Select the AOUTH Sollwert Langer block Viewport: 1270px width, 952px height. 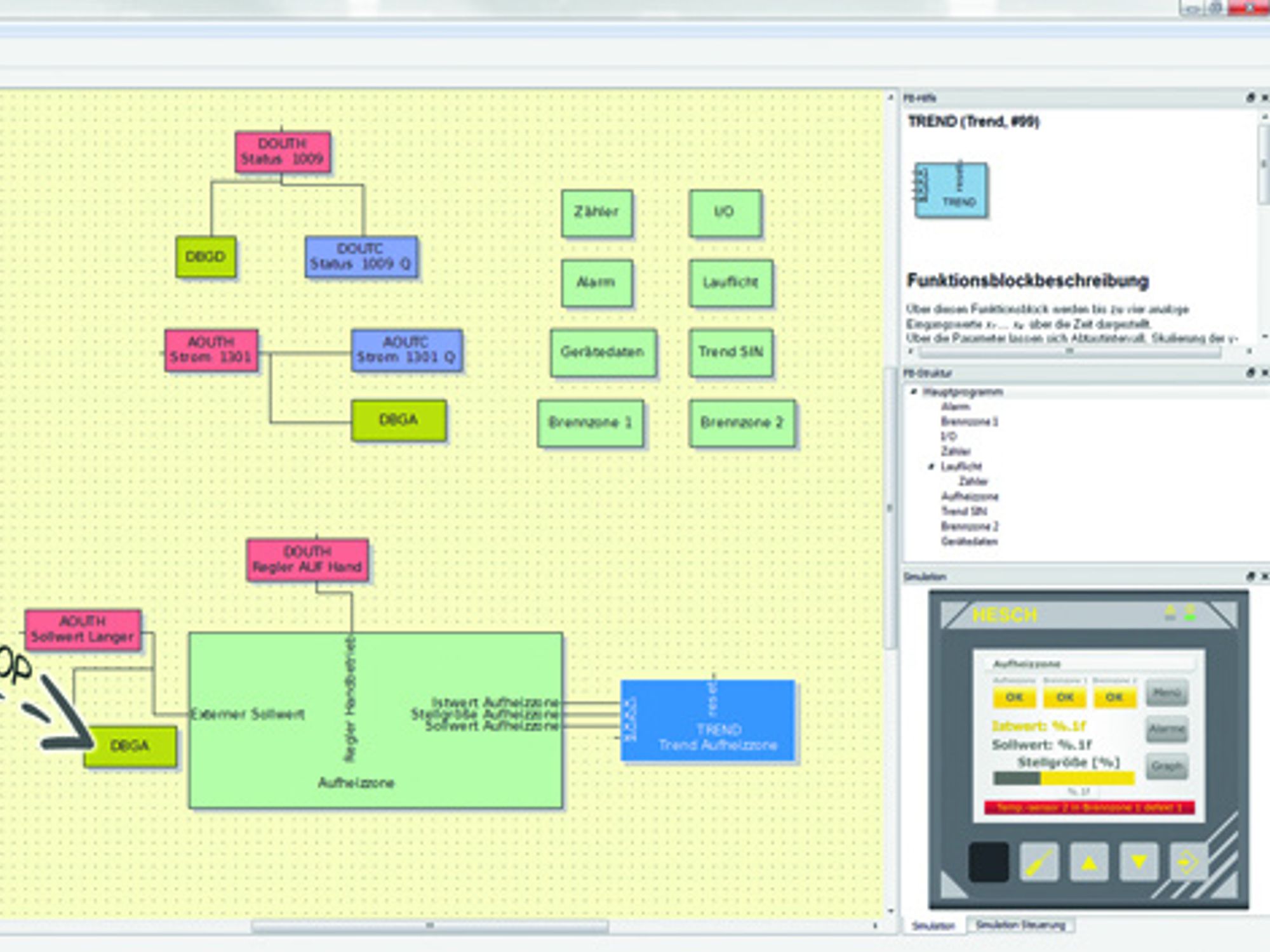[x=83, y=630]
